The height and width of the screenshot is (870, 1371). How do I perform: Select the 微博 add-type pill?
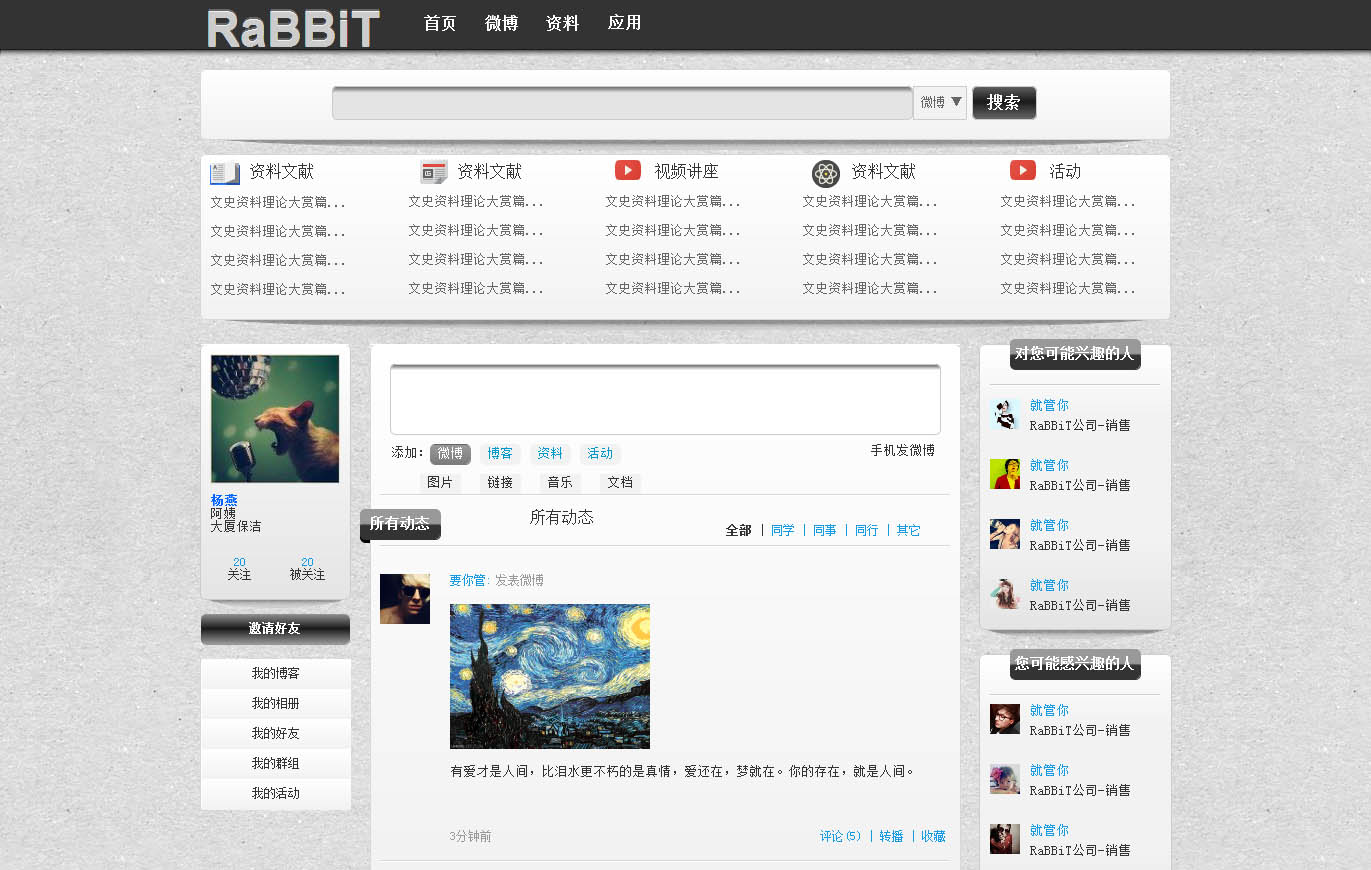click(x=450, y=454)
